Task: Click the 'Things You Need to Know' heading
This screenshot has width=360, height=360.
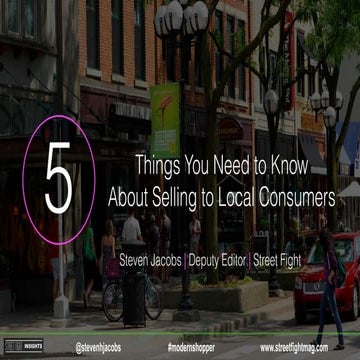Action: point(221,165)
